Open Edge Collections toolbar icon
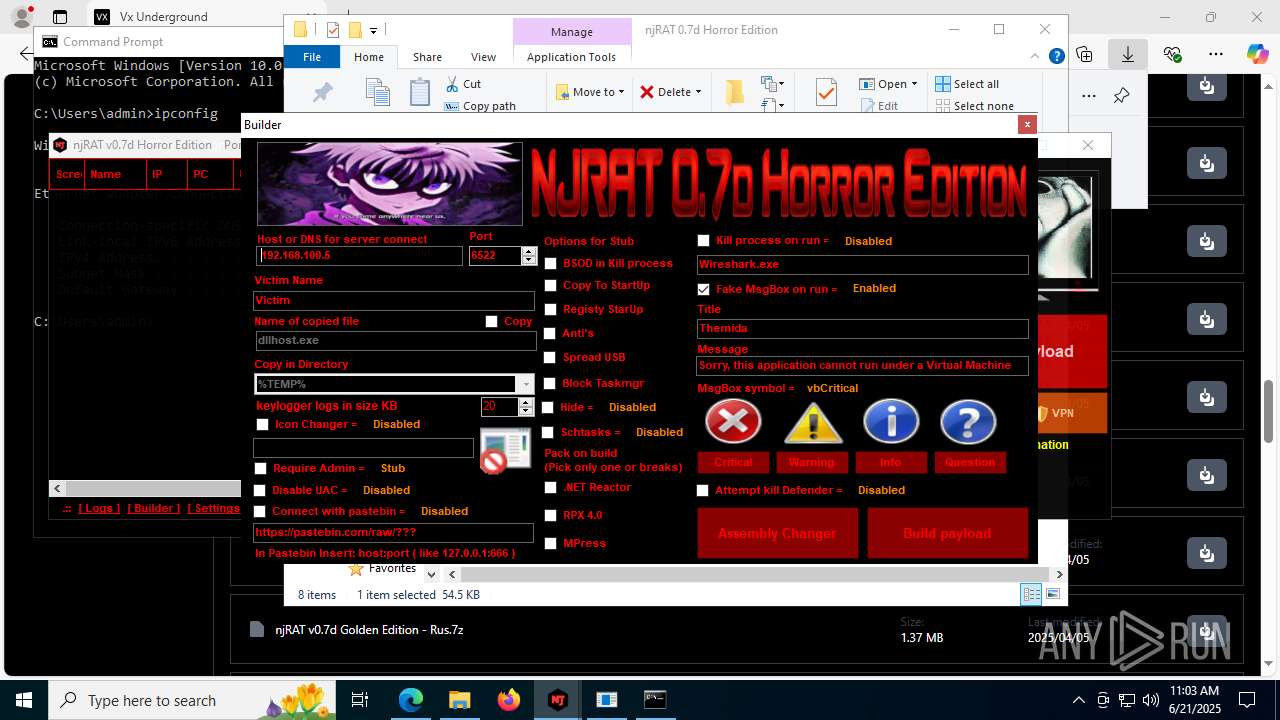1280x720 pixels. 1084,54
